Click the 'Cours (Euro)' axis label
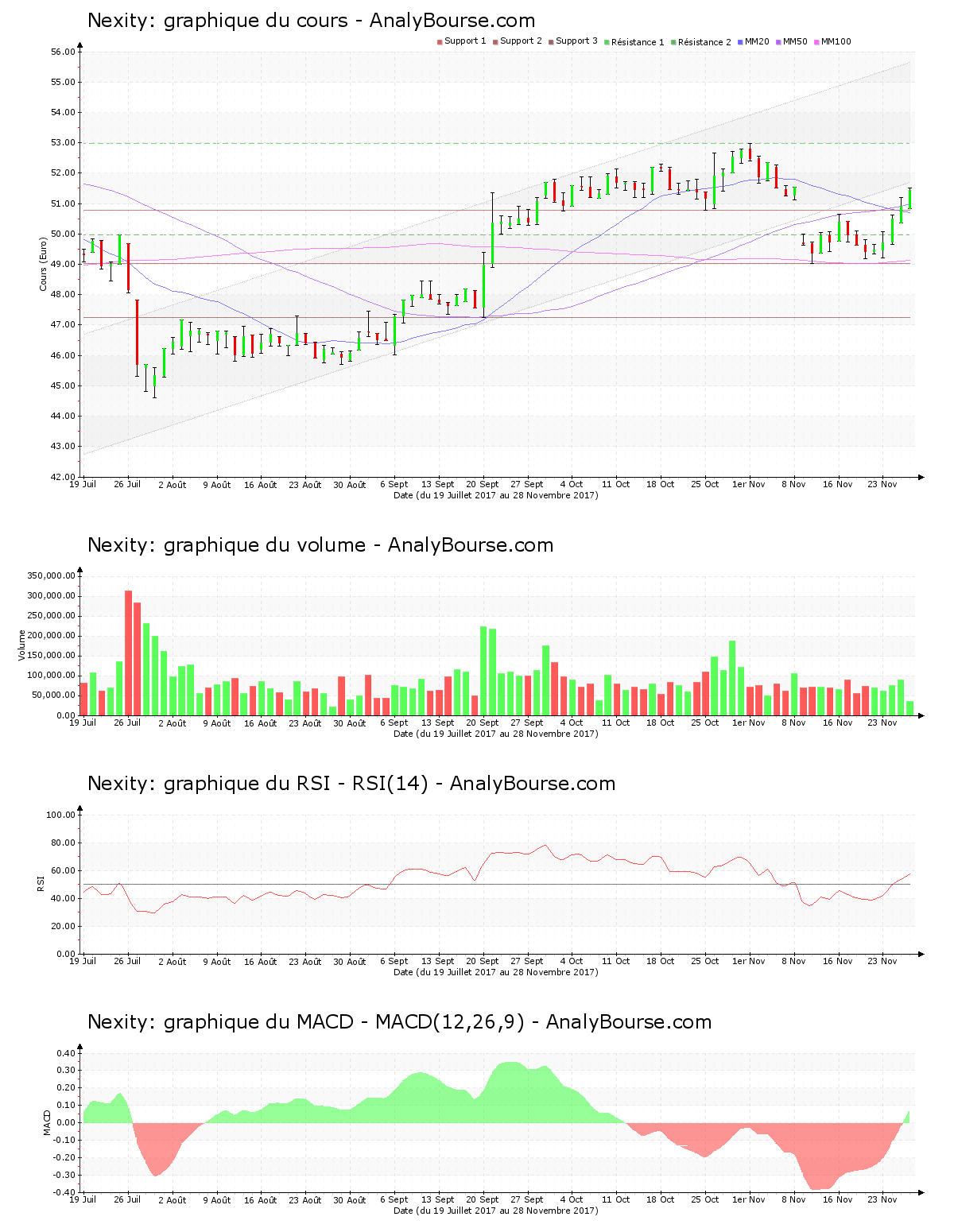This screenshot has width=954, height=1232. [x=44, y=265]
